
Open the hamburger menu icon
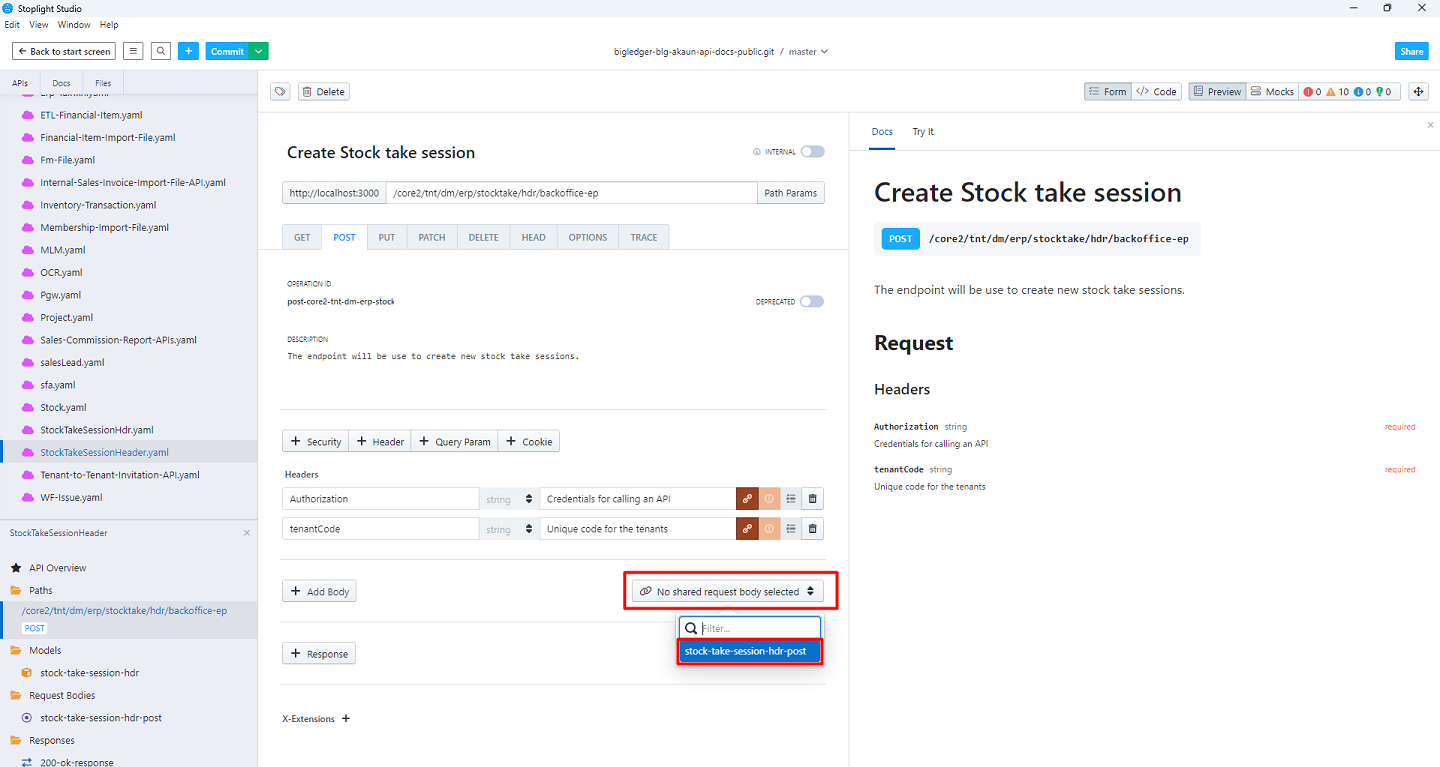[x=133, y=51]
